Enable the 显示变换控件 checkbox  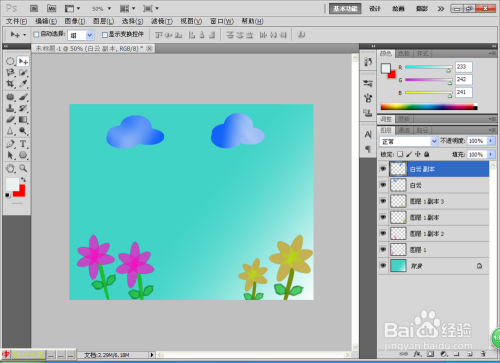tap(105, 34)
